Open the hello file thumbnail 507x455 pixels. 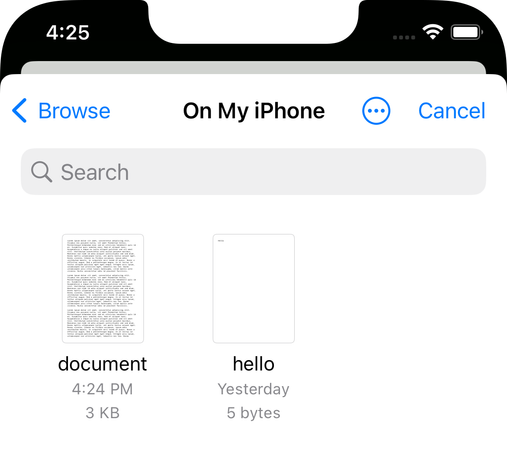pyautogui.click(x=254, y=288)
